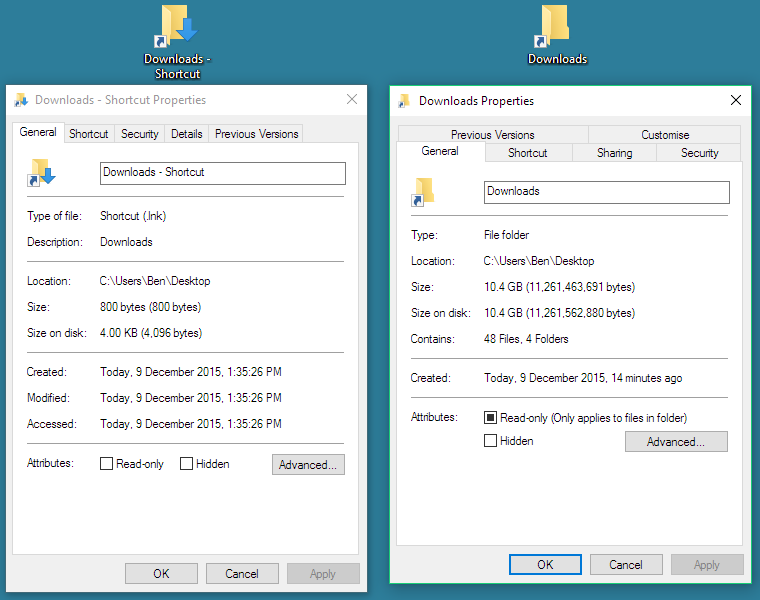
Task: Click Cancel in Downloads - Shortcut Properties
Action: [242, 573]
